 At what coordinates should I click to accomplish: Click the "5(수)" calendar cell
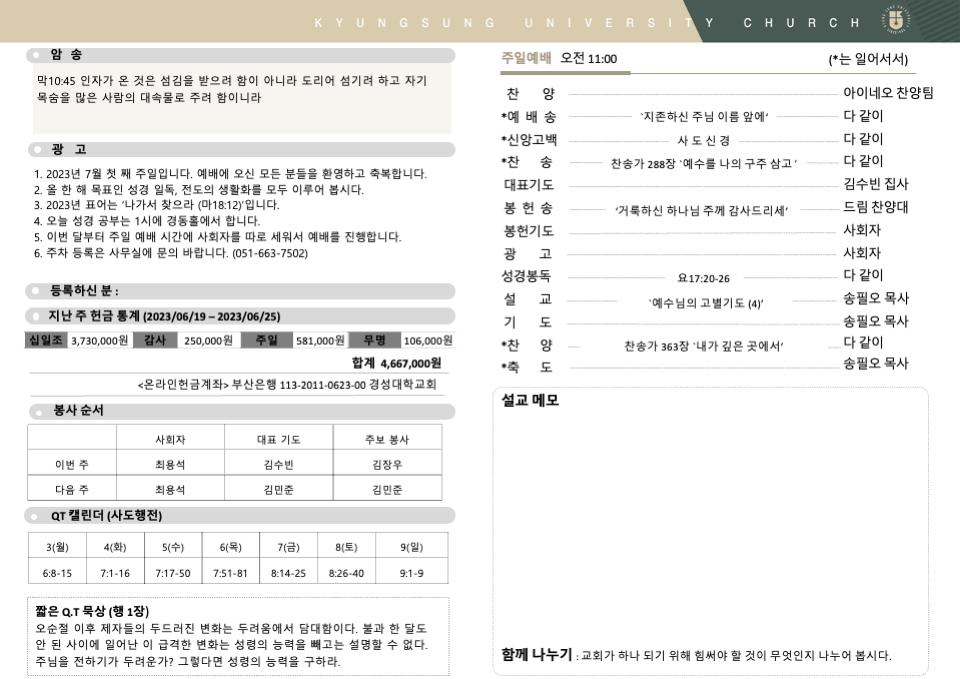pyautogui.click(x=173, y=547)
